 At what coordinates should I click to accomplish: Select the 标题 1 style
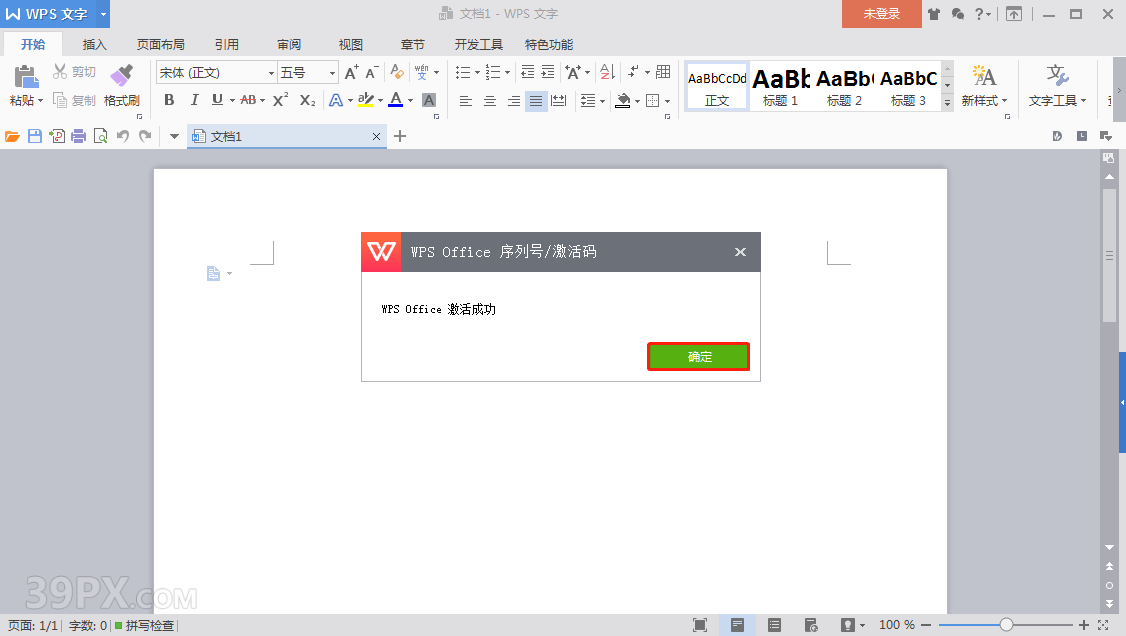pos(781,86)
